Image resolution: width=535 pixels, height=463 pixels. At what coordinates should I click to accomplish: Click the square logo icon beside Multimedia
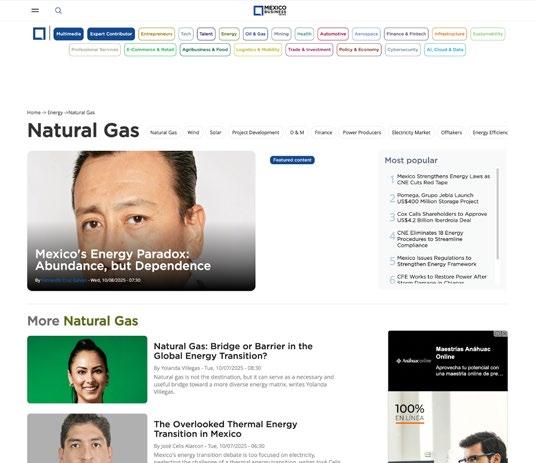tap(39, 34)
